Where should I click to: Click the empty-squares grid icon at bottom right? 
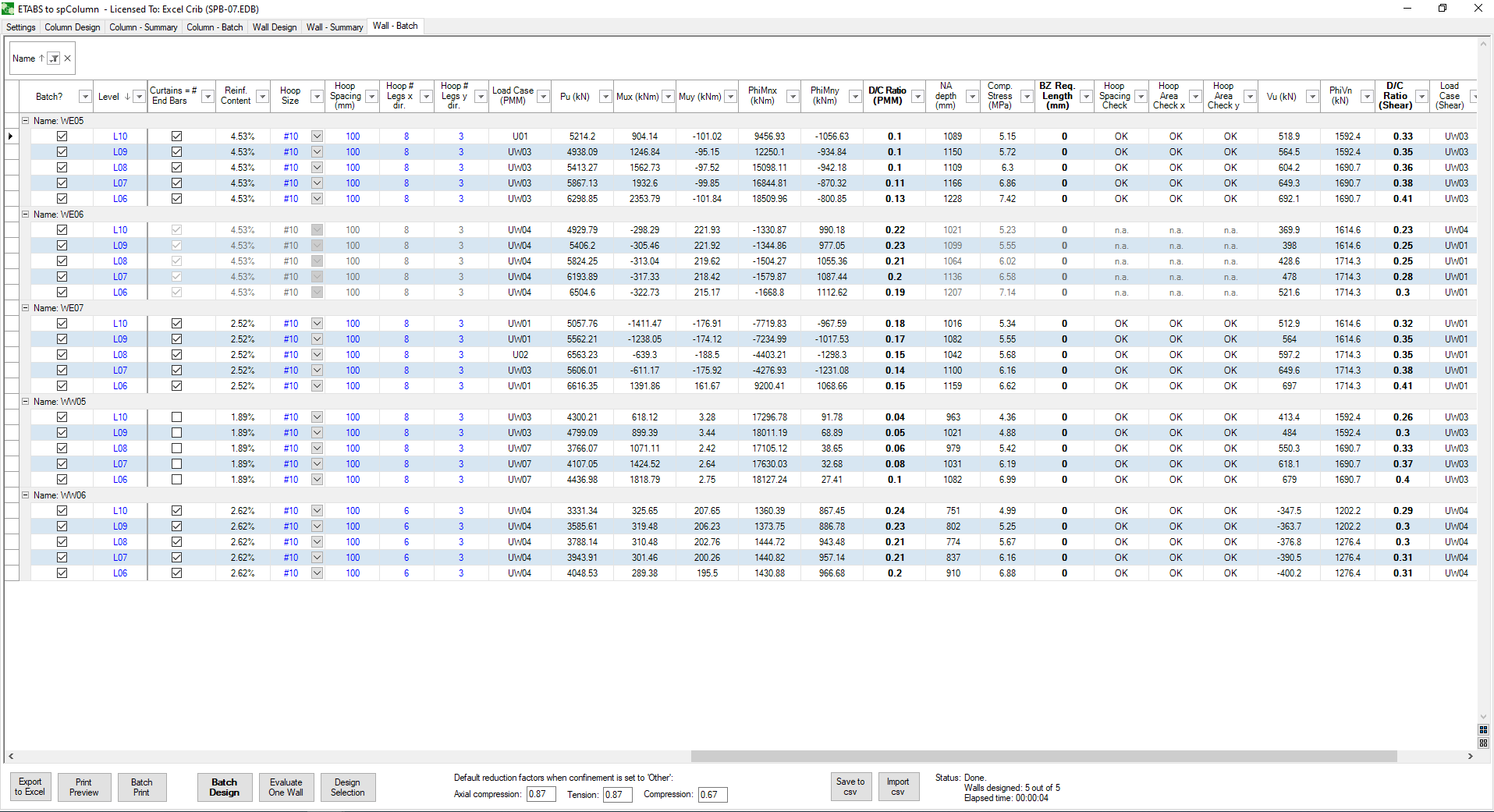point(1483,743)
